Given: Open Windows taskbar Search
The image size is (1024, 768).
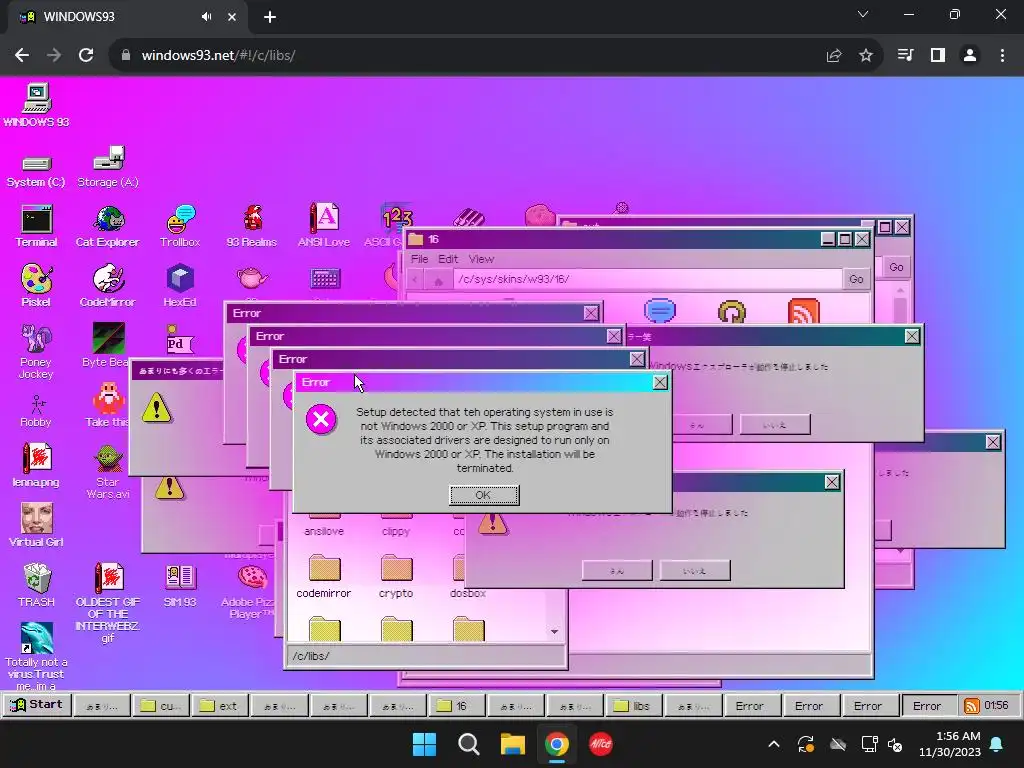Looking at the screenshot, I should coord(468,744).
